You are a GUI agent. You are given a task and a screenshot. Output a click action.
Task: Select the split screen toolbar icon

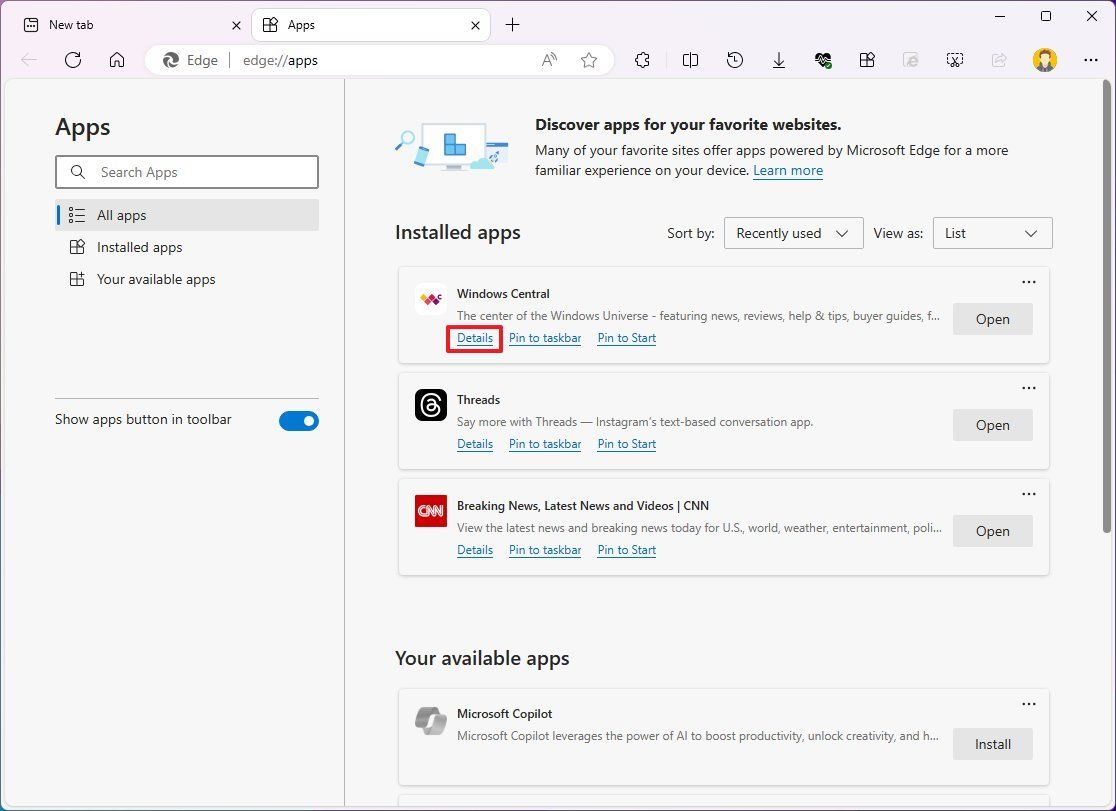tap(690, 60)
